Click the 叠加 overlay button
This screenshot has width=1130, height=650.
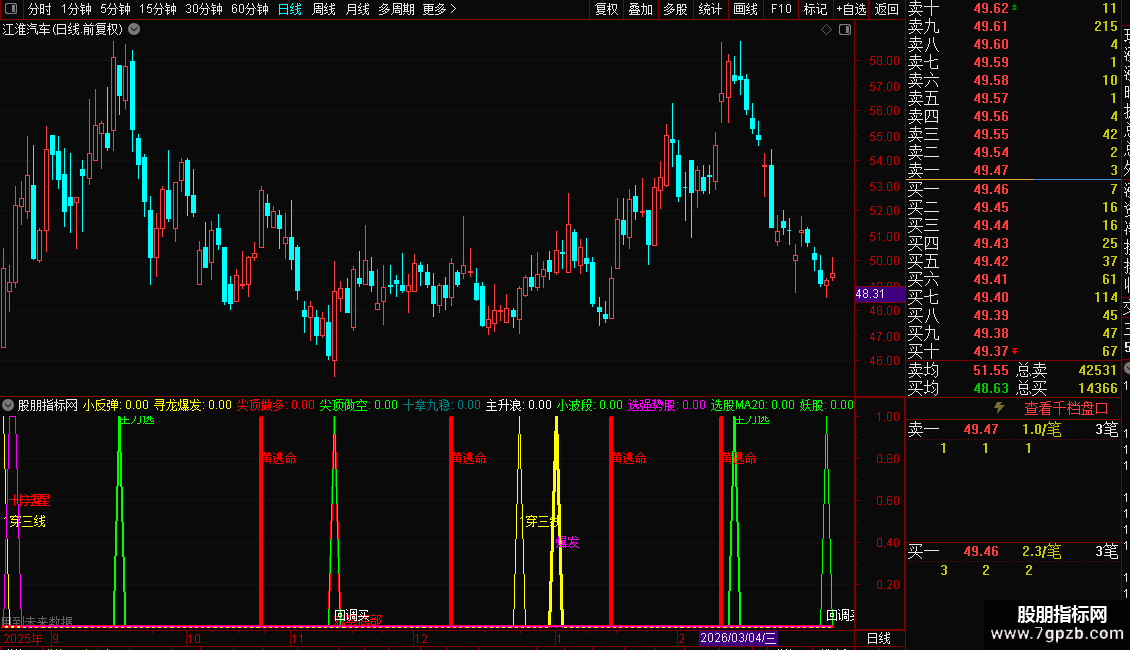click(641, 9)
